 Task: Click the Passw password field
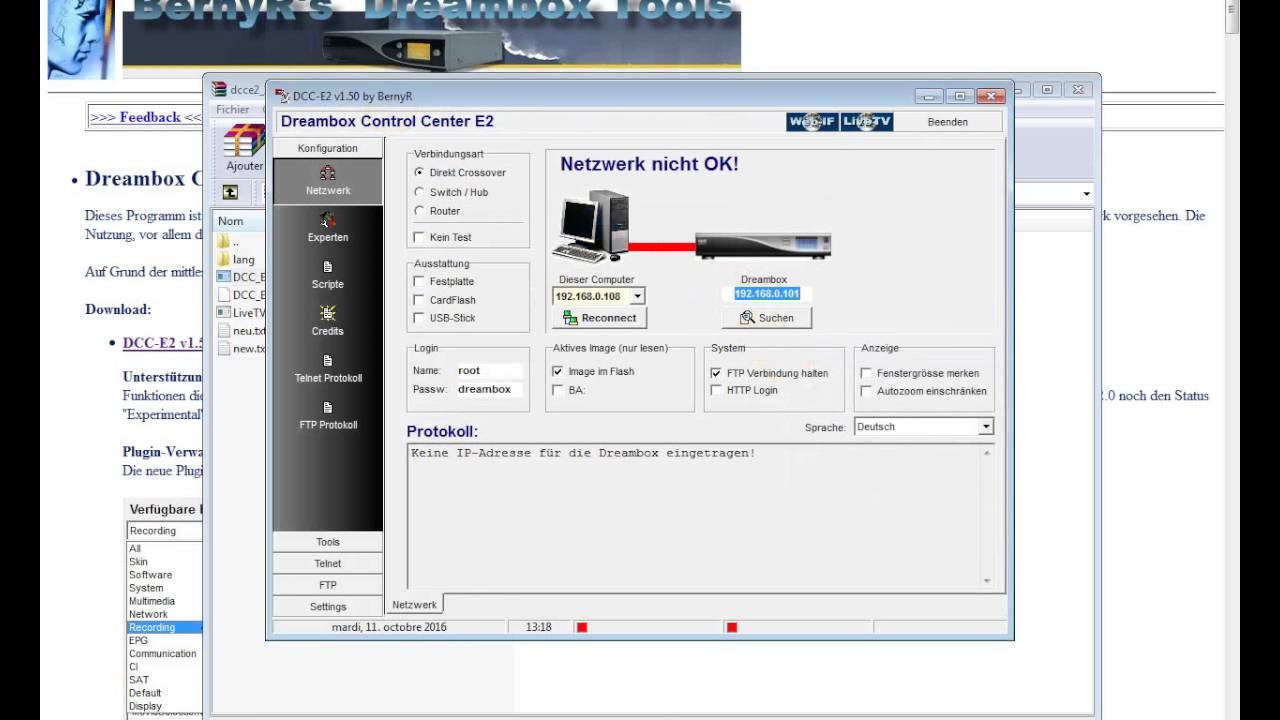(x=489, y=390)
